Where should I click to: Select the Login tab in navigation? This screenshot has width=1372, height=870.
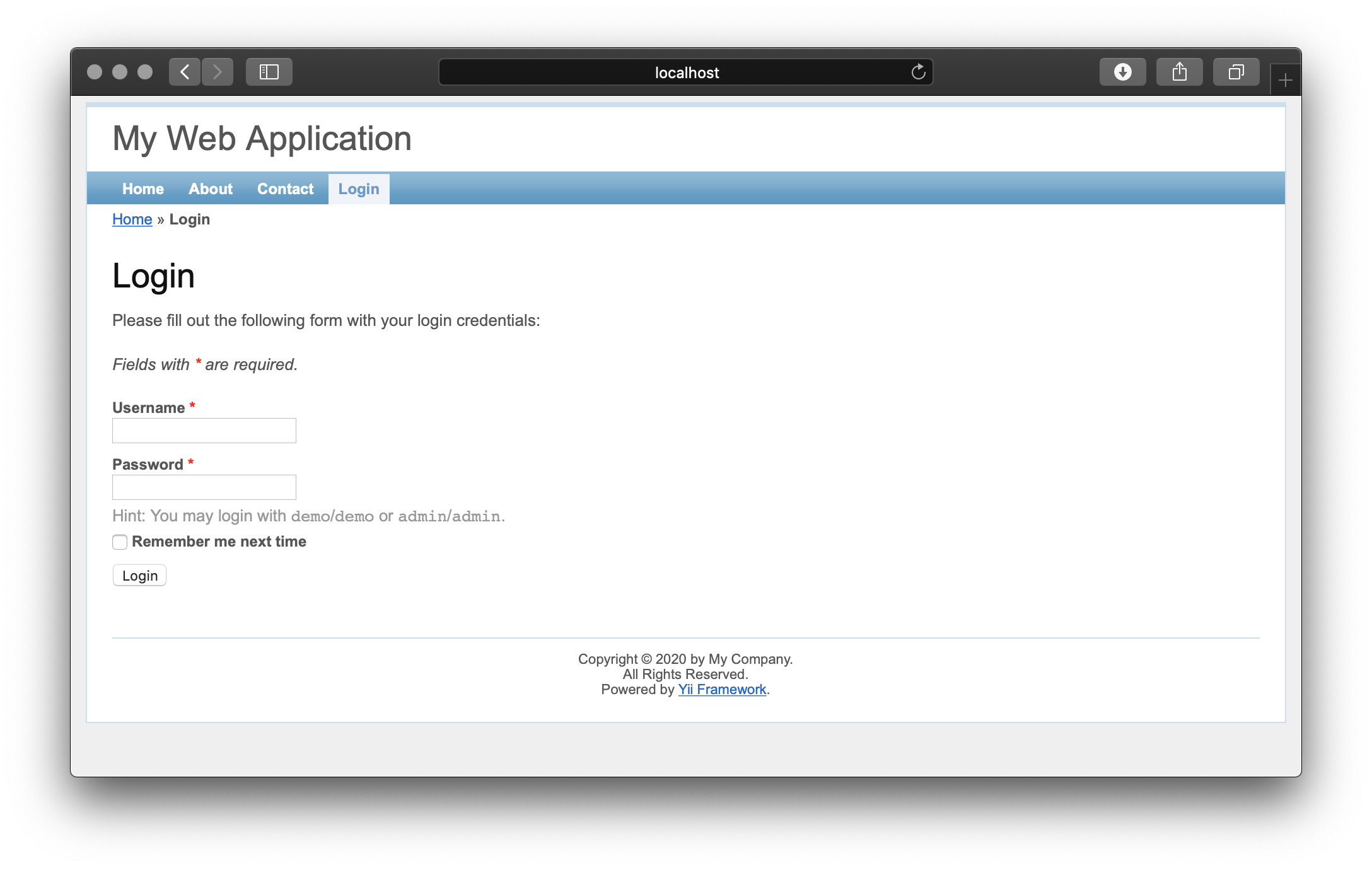click(359, 189)
